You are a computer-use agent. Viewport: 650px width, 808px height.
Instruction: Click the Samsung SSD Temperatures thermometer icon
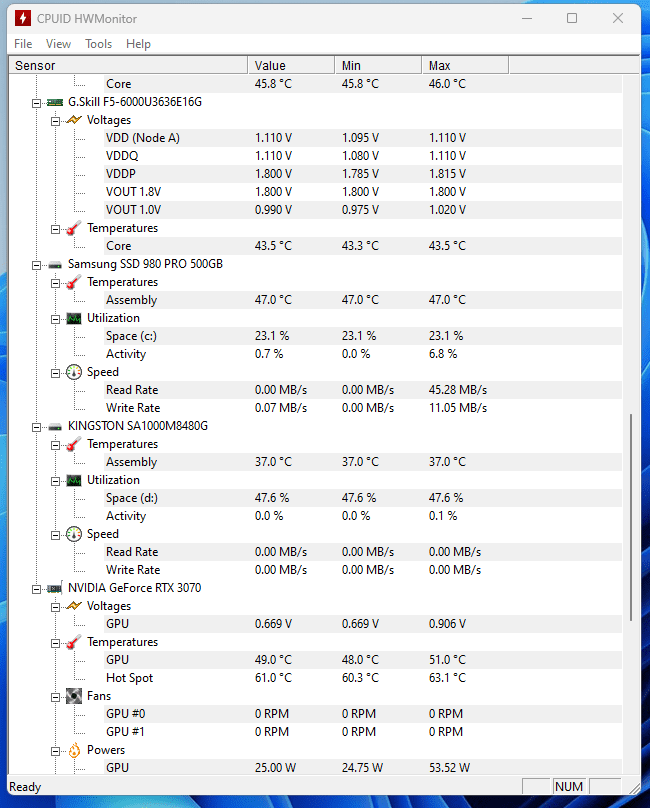tap(74, 282)
